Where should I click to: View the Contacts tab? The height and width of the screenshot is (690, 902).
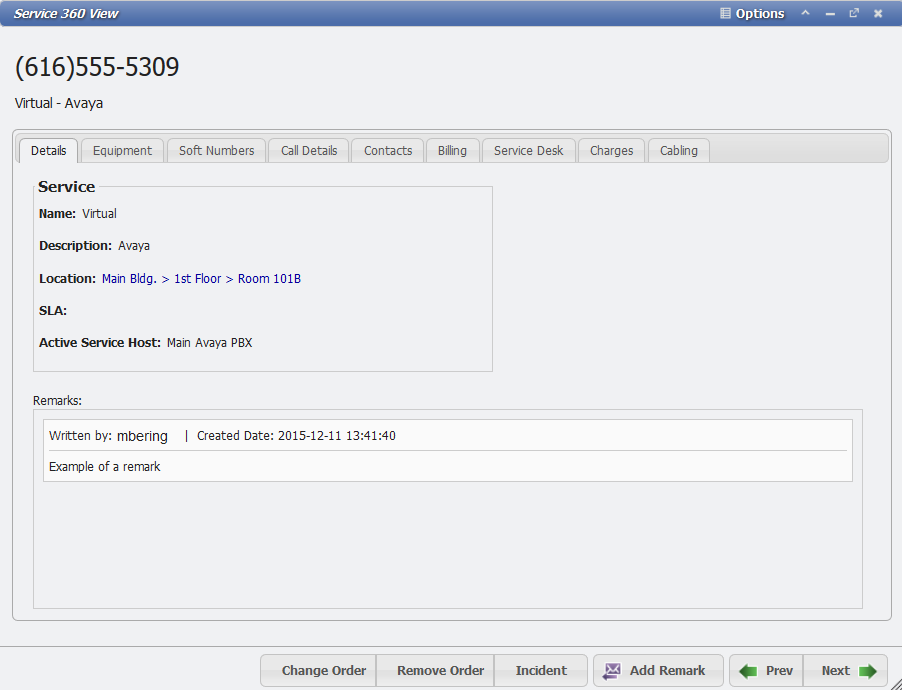point(387,150)
